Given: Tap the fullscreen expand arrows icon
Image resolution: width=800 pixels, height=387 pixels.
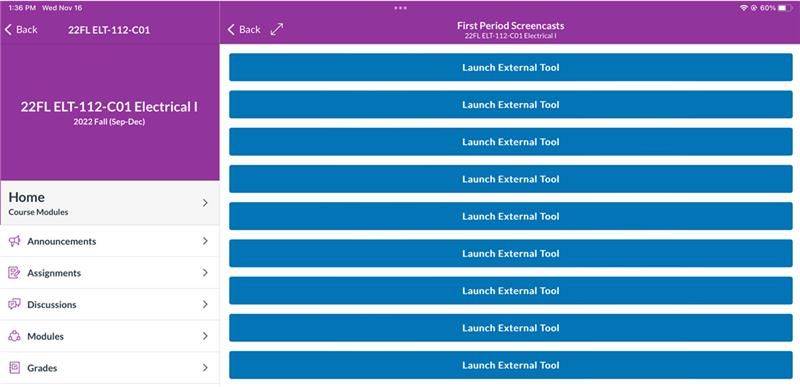Looking at the screenshot, I should pyautogui.click(x=277, y=29).
